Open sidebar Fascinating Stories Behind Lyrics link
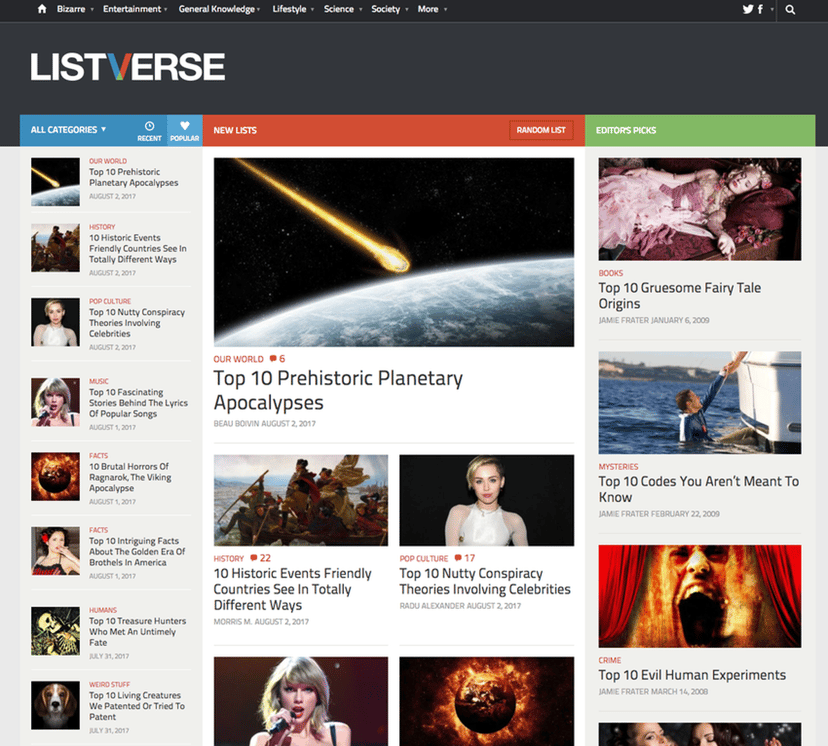Viewport: 828px width, 746px height. [x=138, y=403]
